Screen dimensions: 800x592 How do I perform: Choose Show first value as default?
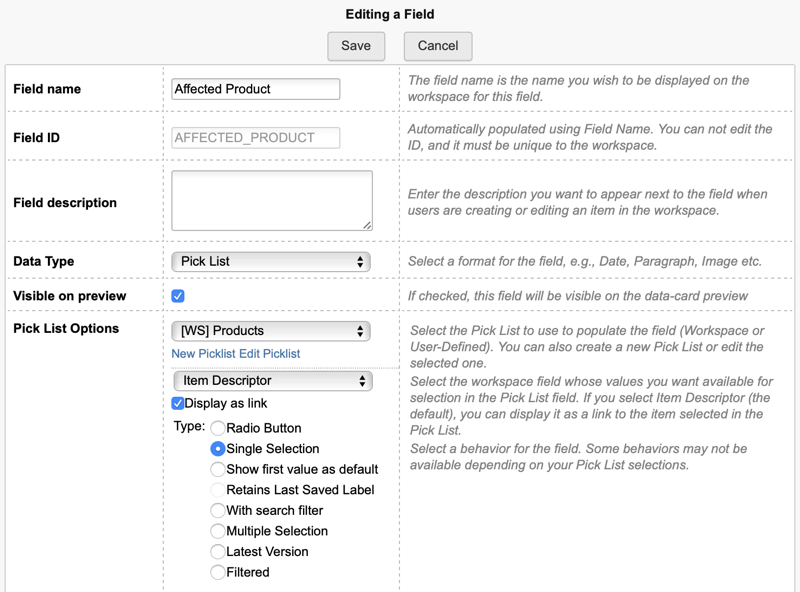point(218,469)
